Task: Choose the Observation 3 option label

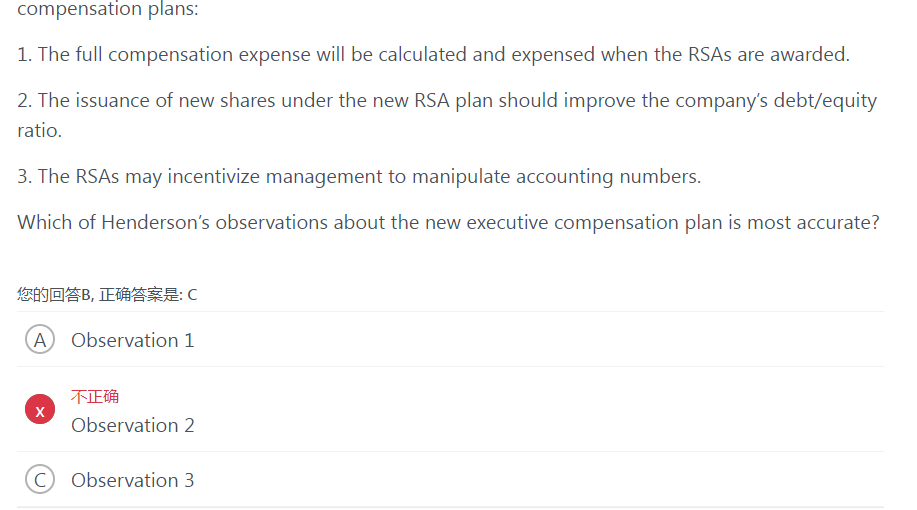Action: [133, 480]
